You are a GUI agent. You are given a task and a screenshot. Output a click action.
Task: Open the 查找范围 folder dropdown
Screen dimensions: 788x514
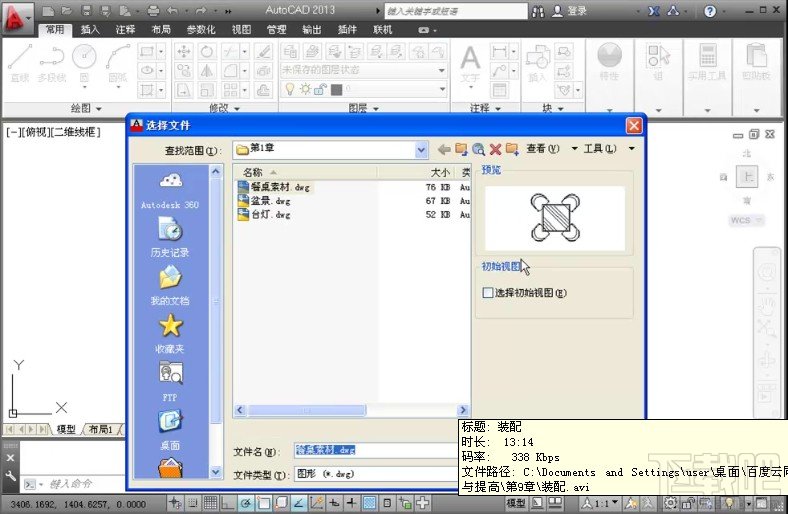[x=421, y=150]
